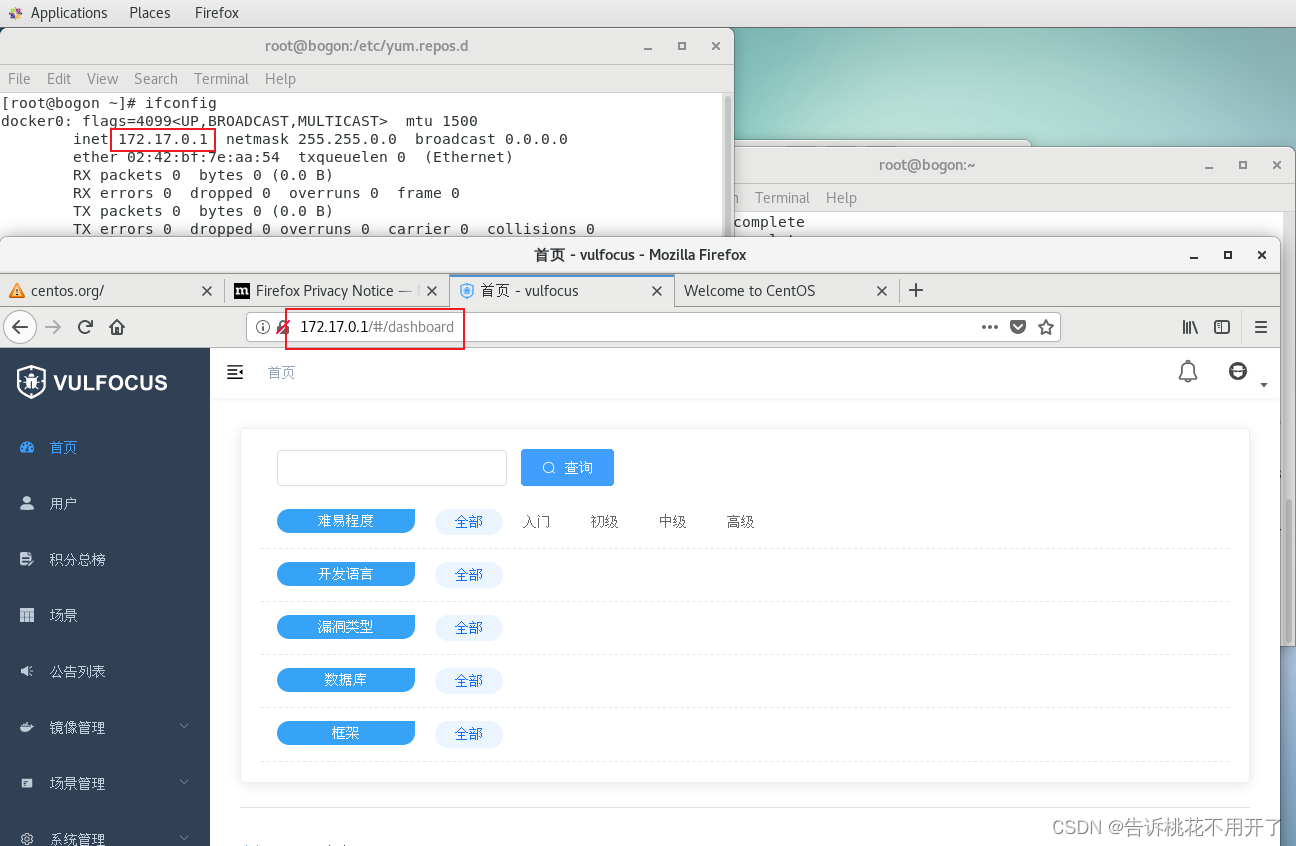Screen dimensions: 1296x846
Task: Go to the Firefox home page icon
Action: click(x=117, y=327)
